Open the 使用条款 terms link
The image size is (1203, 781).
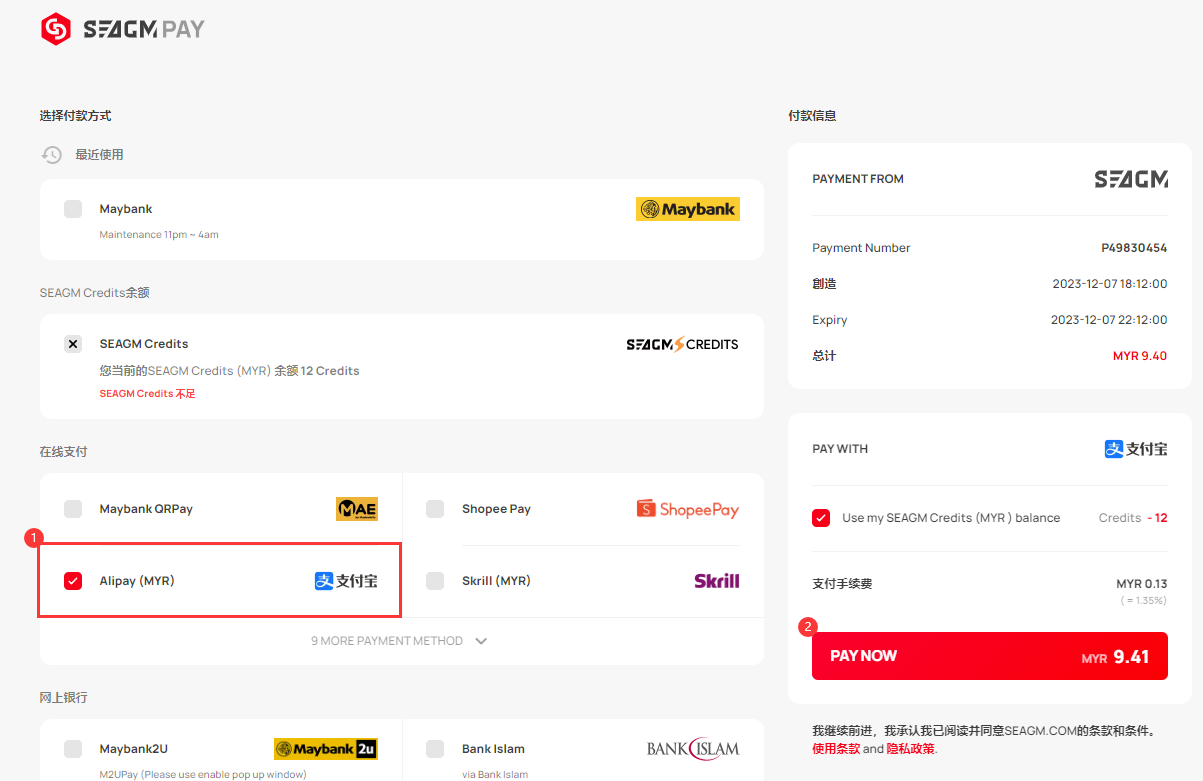[836, 748]
